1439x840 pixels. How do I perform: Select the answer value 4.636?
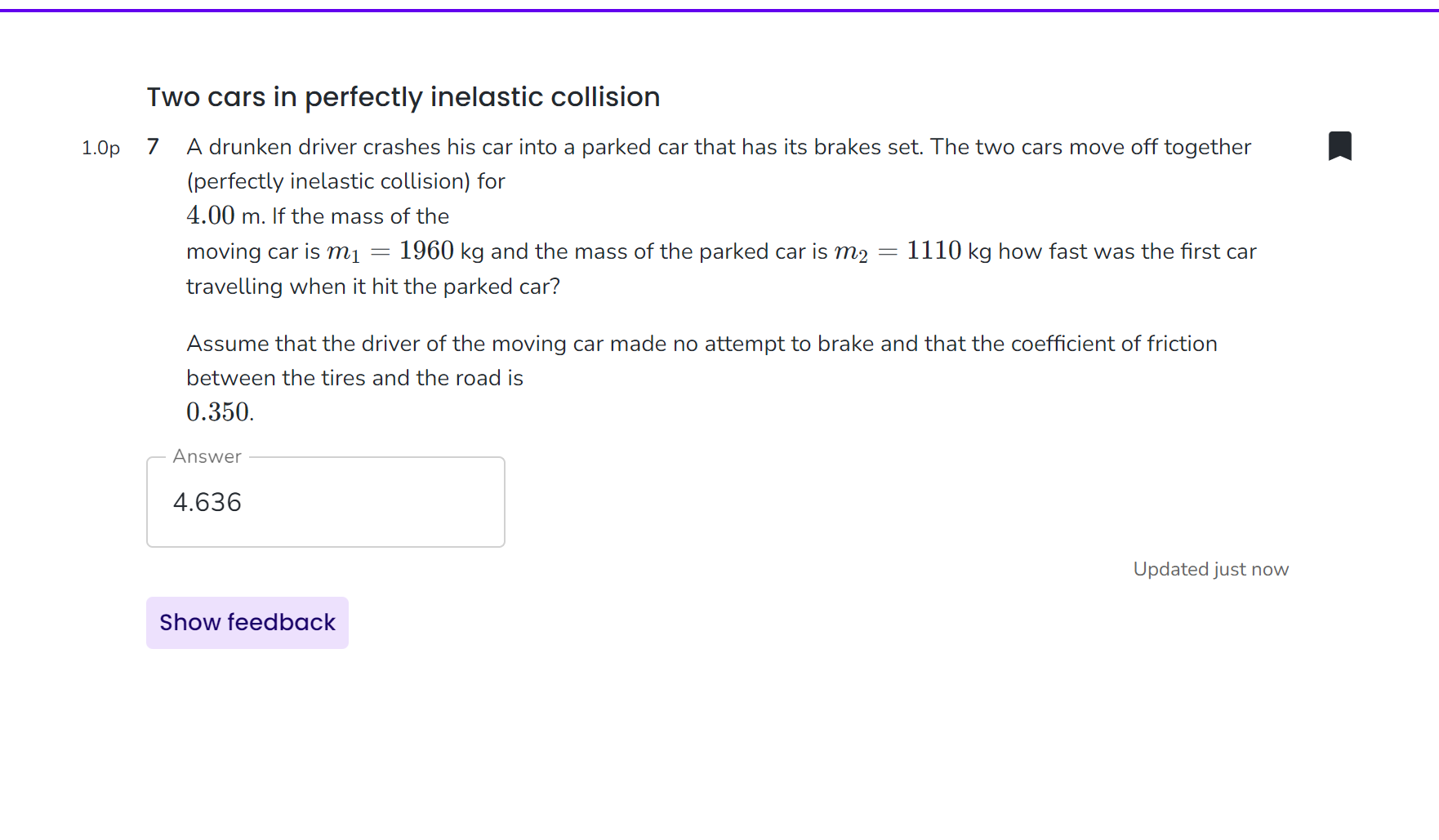(206, 502)
